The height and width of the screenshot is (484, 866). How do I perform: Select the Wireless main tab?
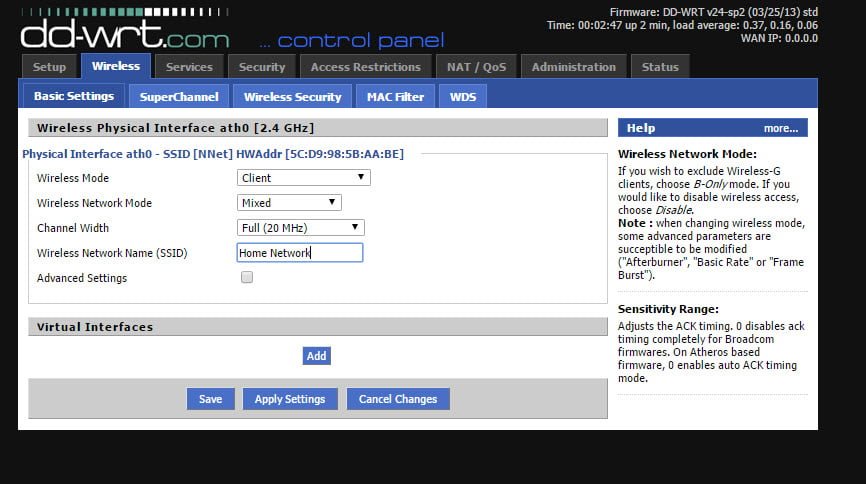click(x=116, y=66)
